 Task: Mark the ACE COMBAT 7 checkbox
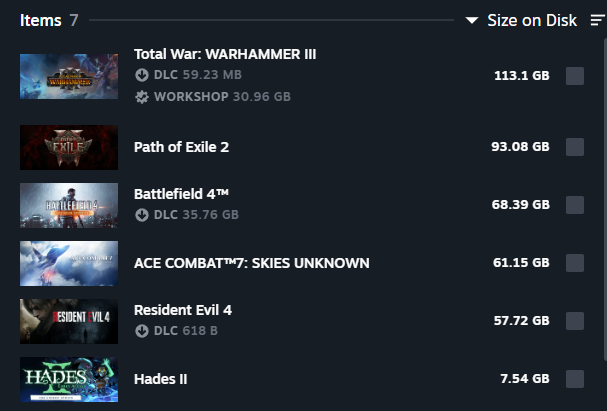pyautogui.click(x=575, y=263)
